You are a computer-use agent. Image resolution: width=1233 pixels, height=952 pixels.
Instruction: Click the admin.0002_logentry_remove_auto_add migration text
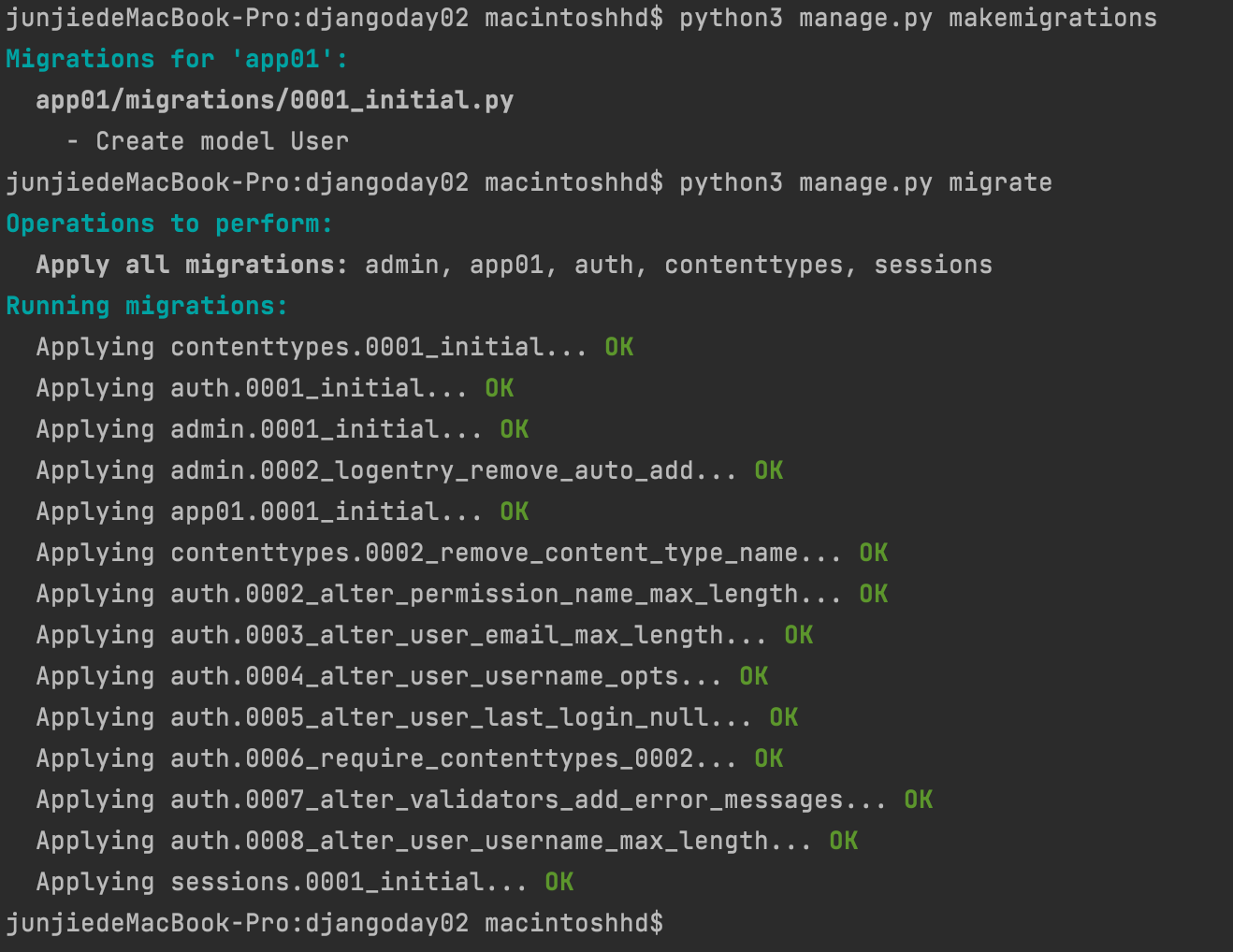point(431,470)
